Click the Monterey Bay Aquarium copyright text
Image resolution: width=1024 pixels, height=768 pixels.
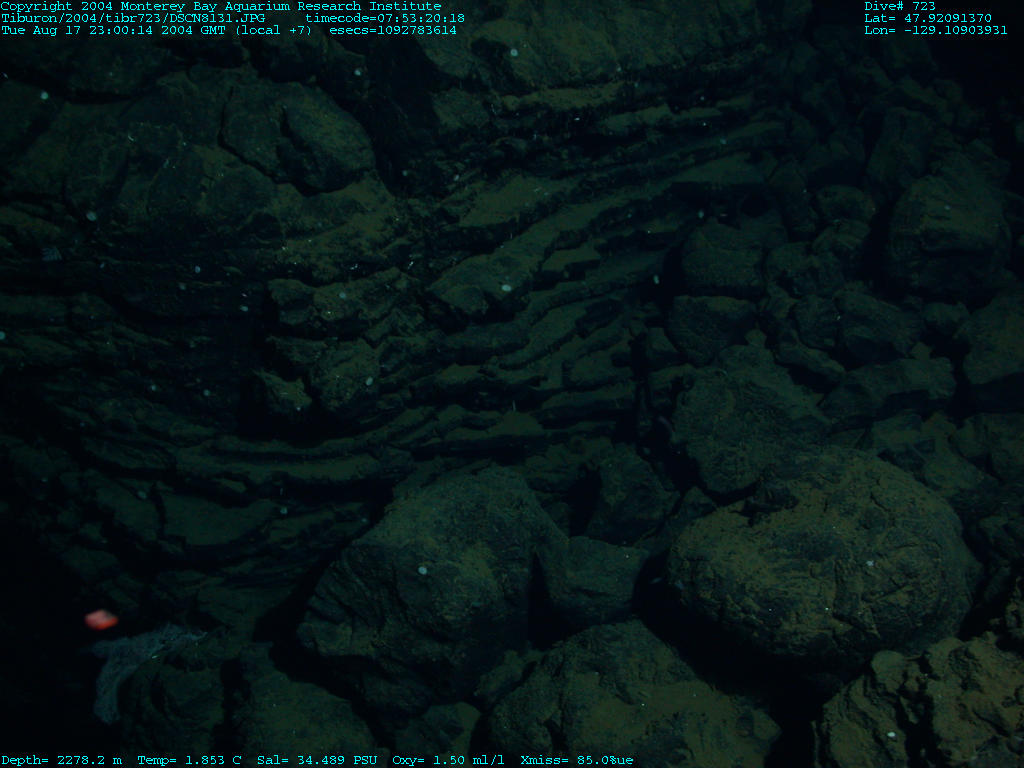click(x=220, y=6)
